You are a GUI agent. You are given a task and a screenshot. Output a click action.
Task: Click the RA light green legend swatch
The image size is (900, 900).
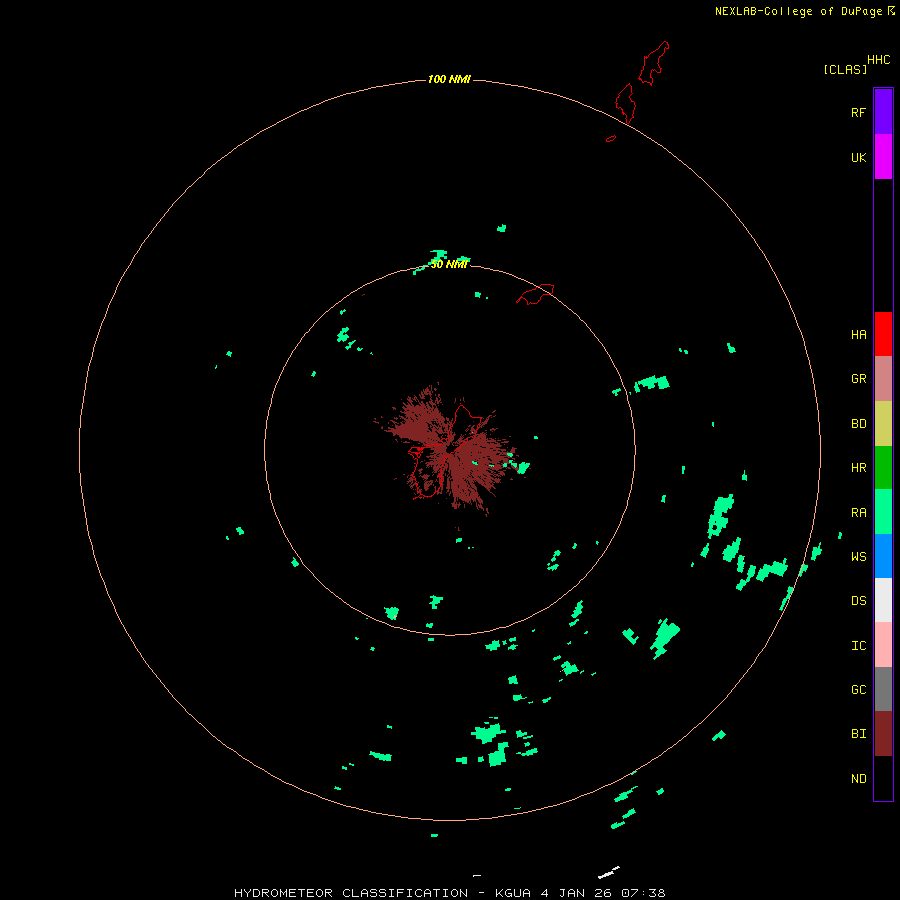(x=883, y=512)
